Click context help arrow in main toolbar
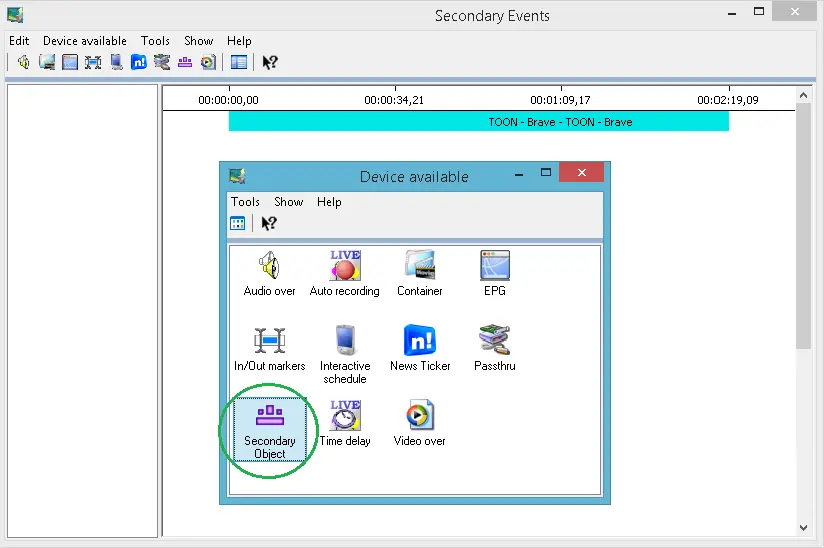 pyautogui.click(x=269, y=62)
